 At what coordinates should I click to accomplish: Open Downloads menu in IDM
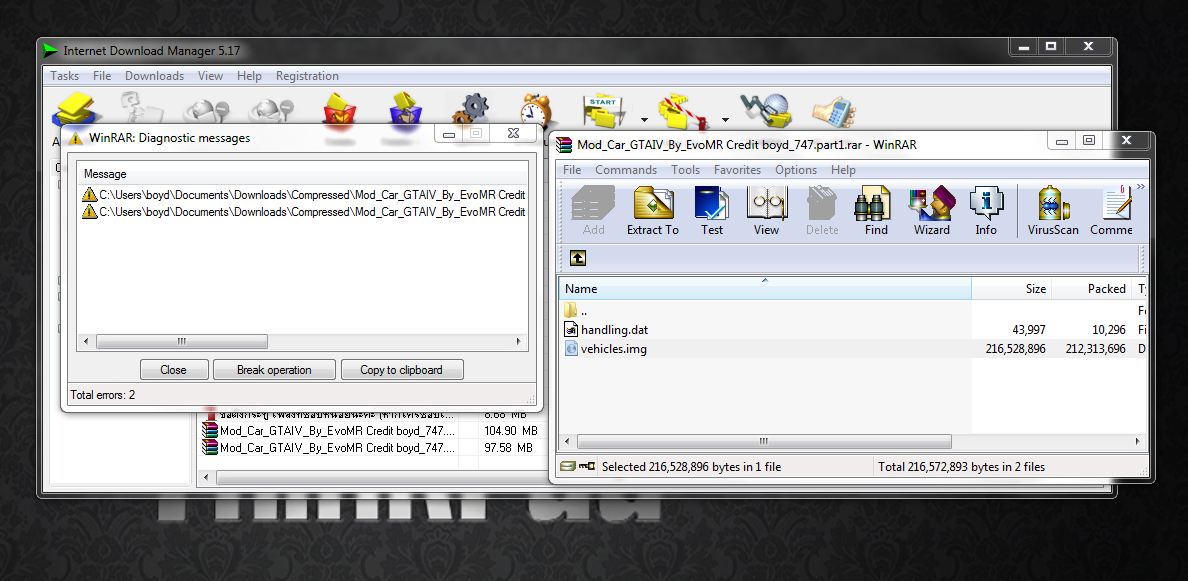point(155,76)
